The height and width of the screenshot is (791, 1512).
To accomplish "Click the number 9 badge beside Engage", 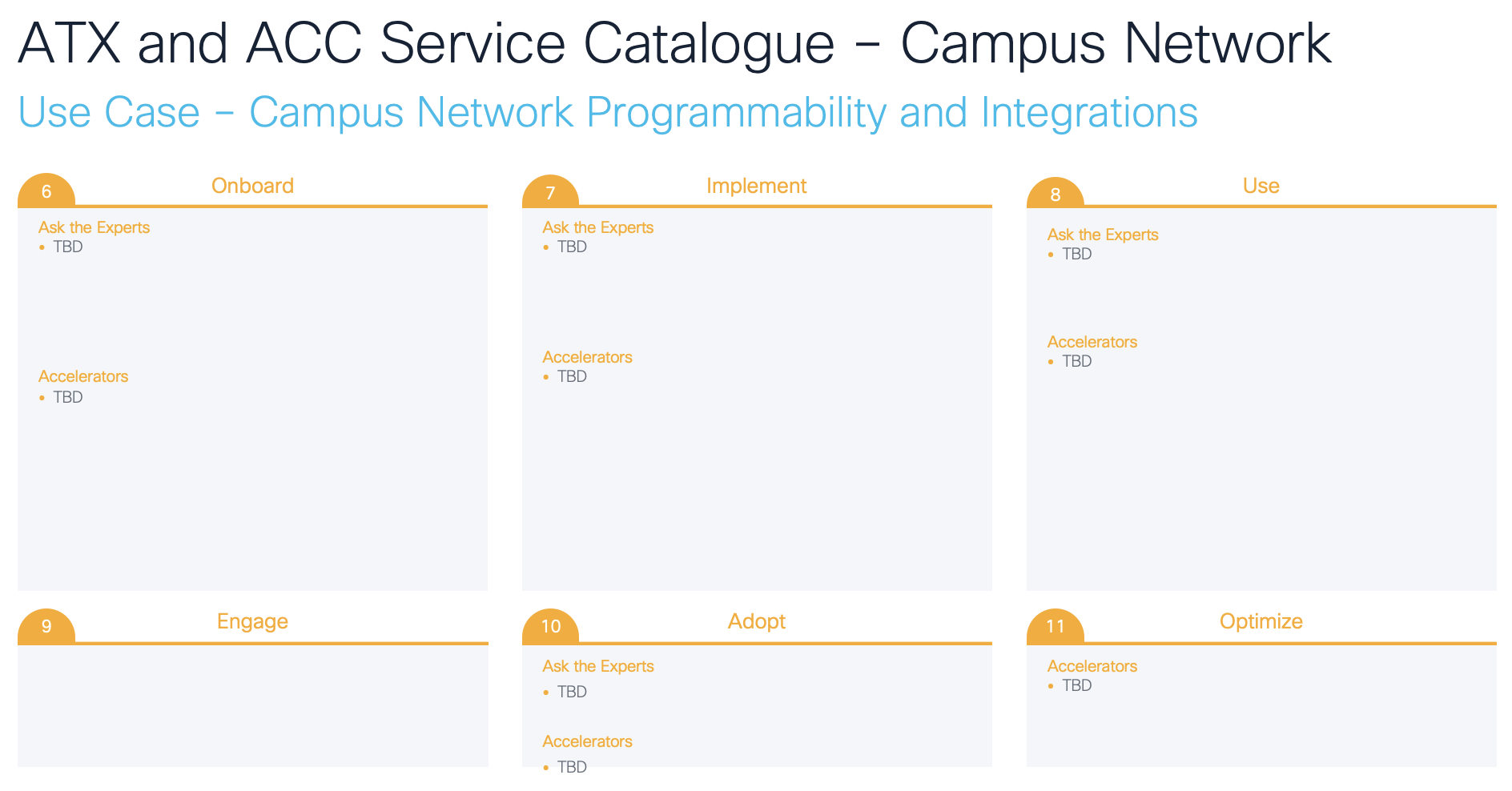I will pos(46,626).
